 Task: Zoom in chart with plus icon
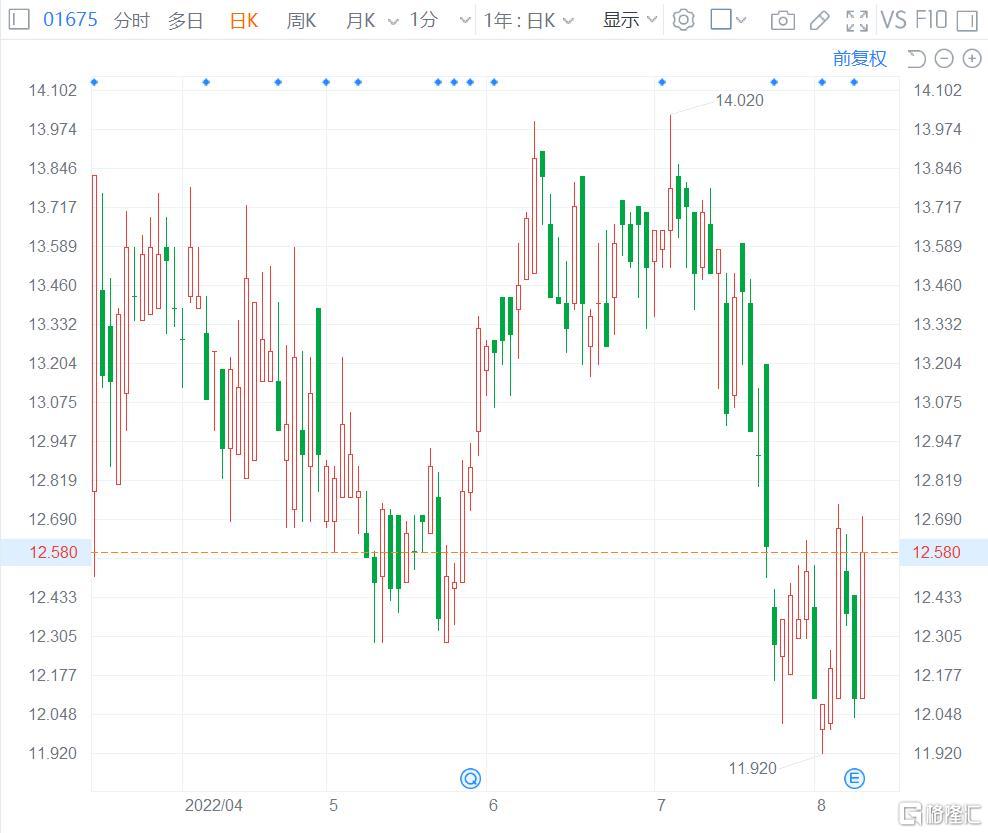pyautogui.click(x=970, y=59)
